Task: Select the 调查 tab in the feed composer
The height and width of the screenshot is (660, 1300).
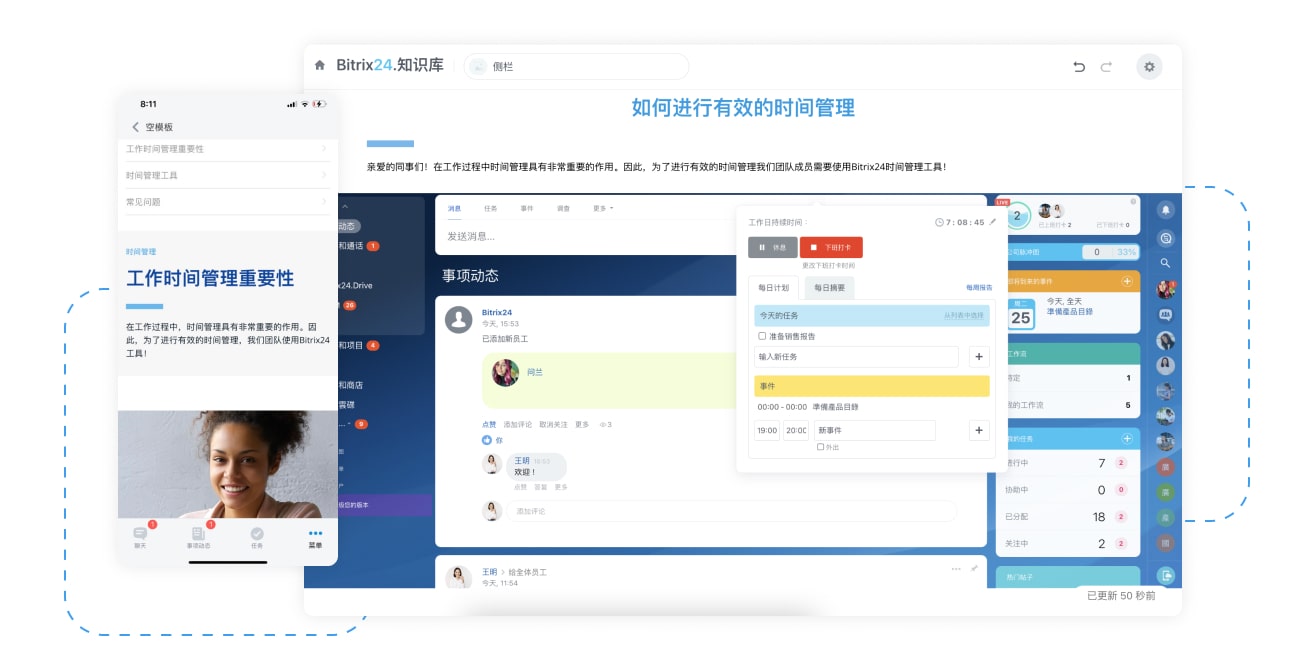Action: click(x=563, y=208)
